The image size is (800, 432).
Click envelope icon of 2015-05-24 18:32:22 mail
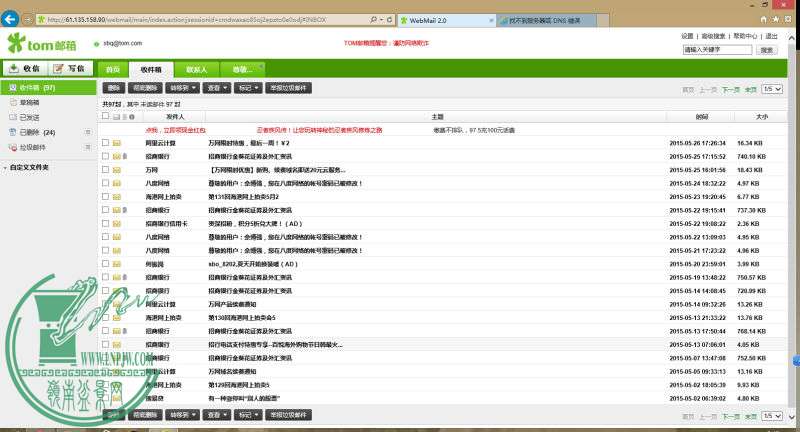(x=116, y=183)
